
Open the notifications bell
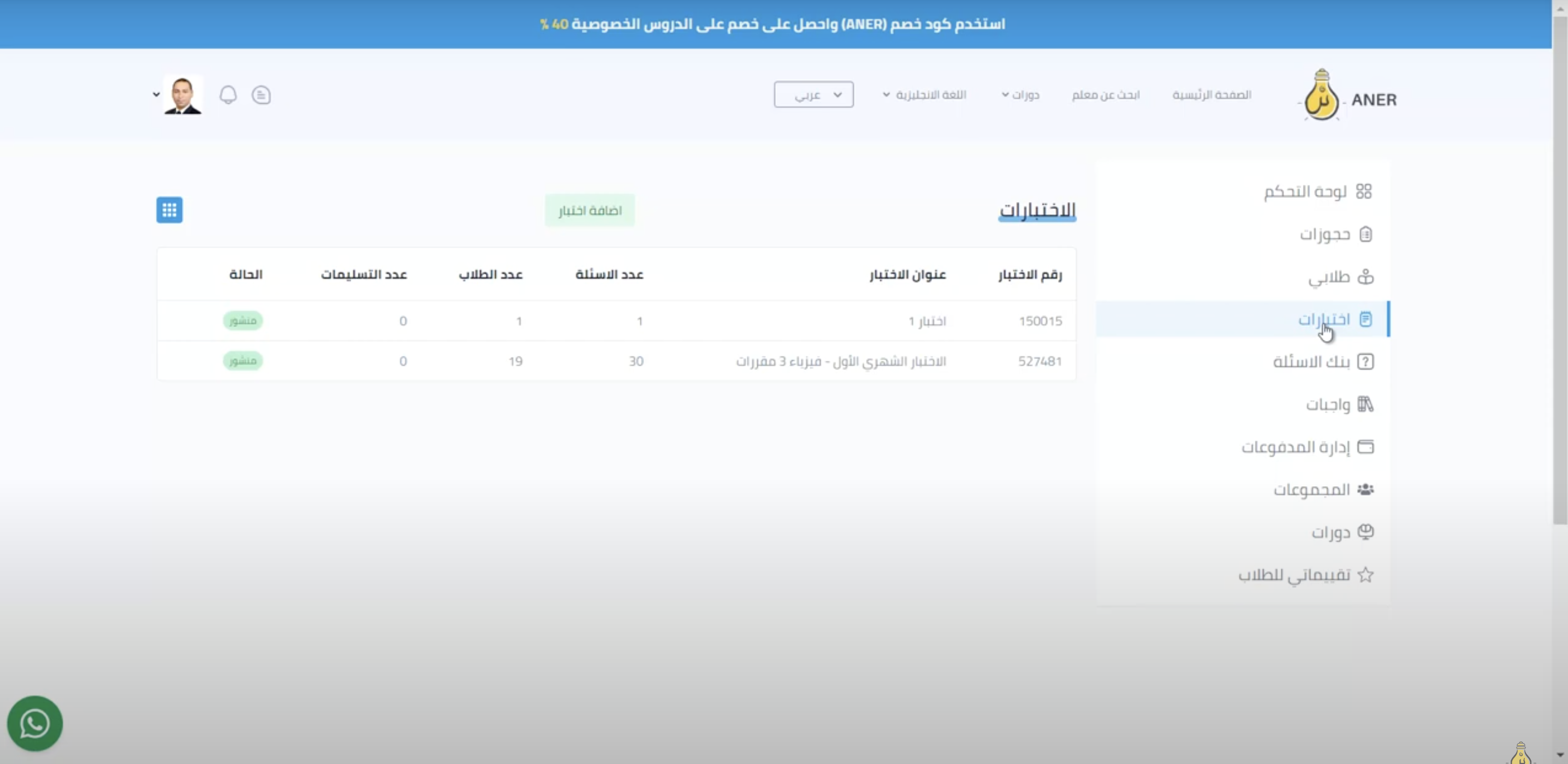point(228,95)
